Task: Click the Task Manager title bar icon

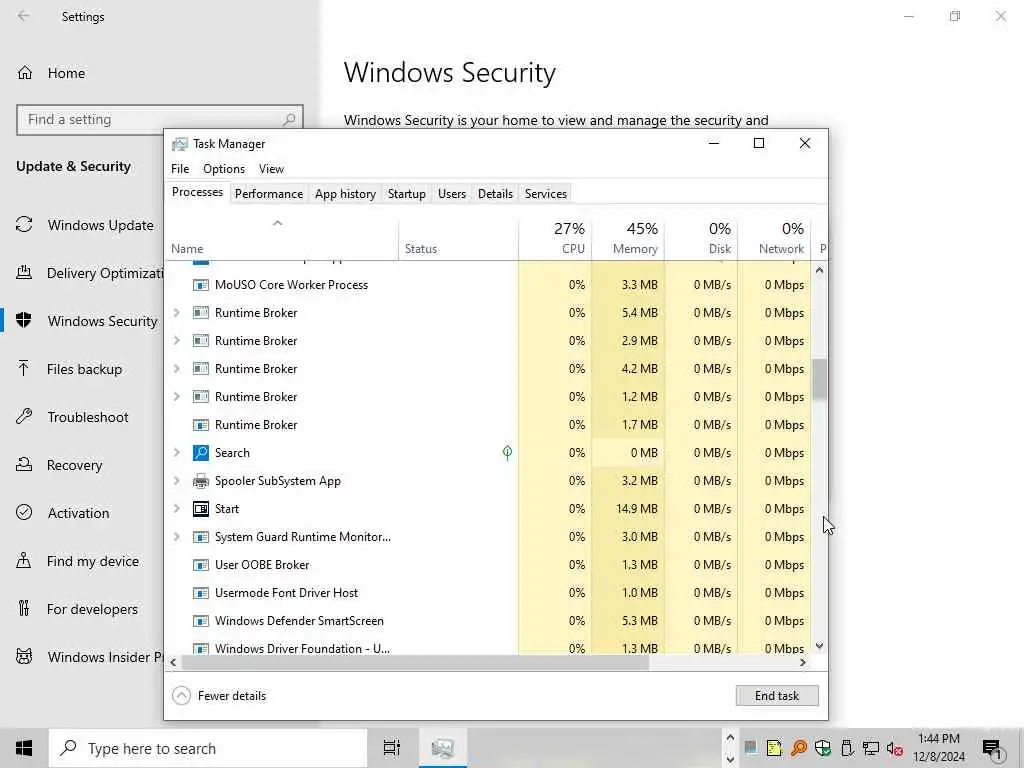Action: pos(180,144)
